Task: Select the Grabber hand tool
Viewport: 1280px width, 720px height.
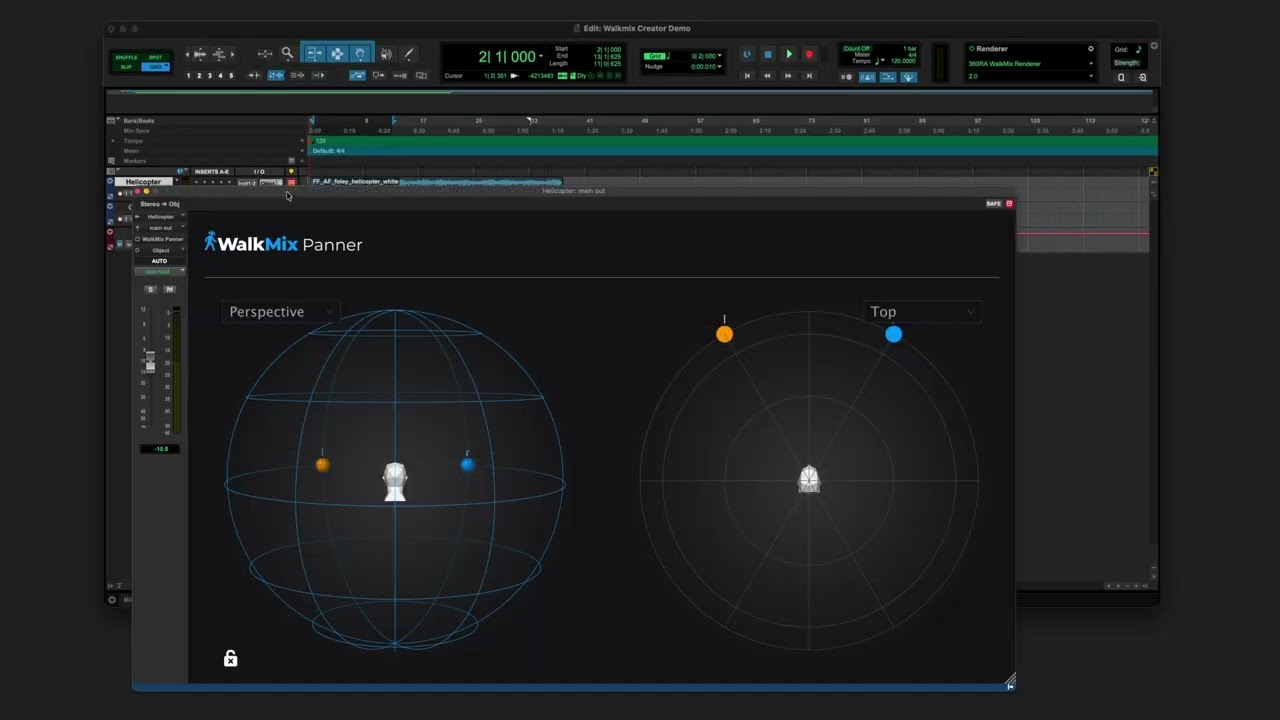Action: (360, 53)
